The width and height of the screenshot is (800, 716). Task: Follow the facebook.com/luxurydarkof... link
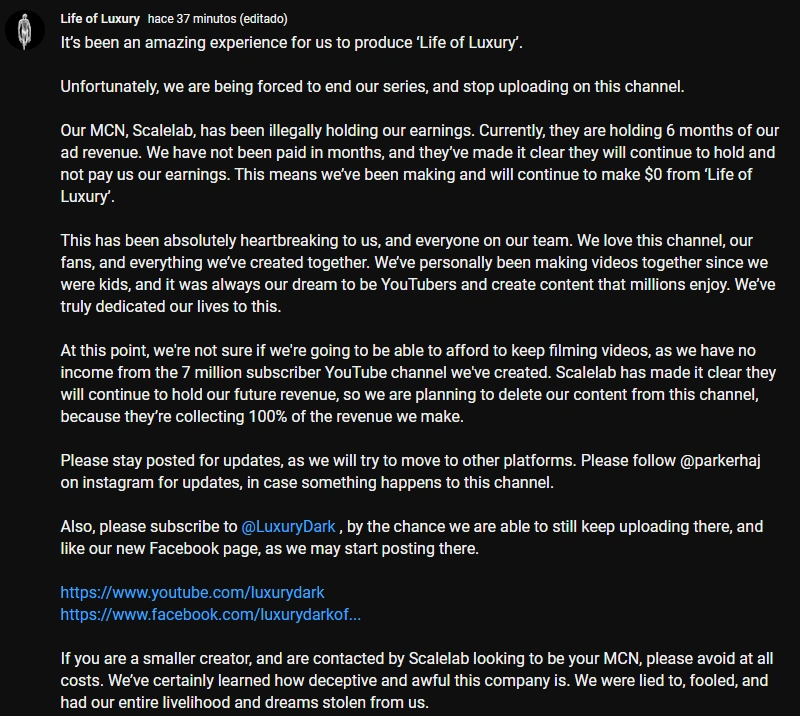[211, 614]
